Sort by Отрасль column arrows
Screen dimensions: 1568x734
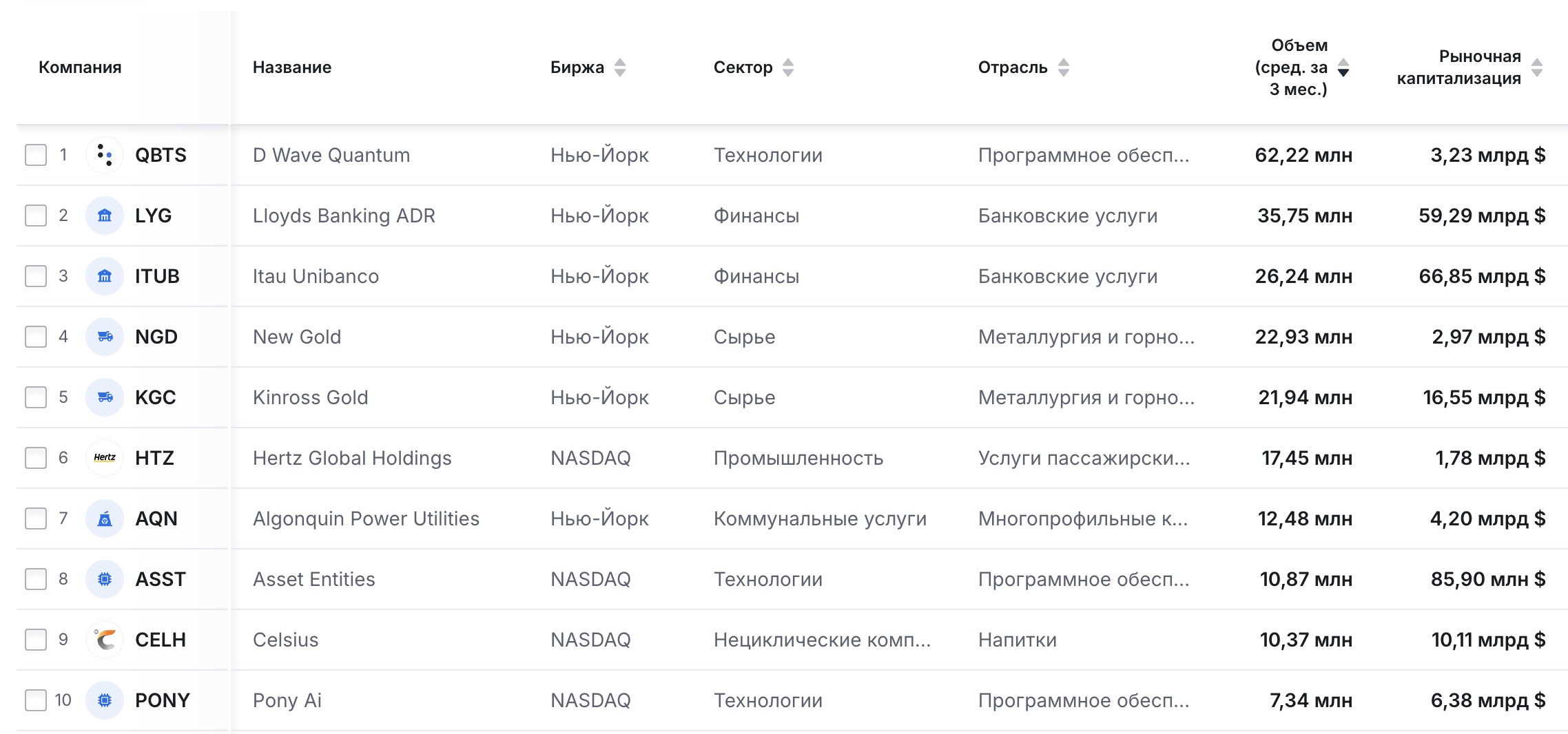[1064, 67]
